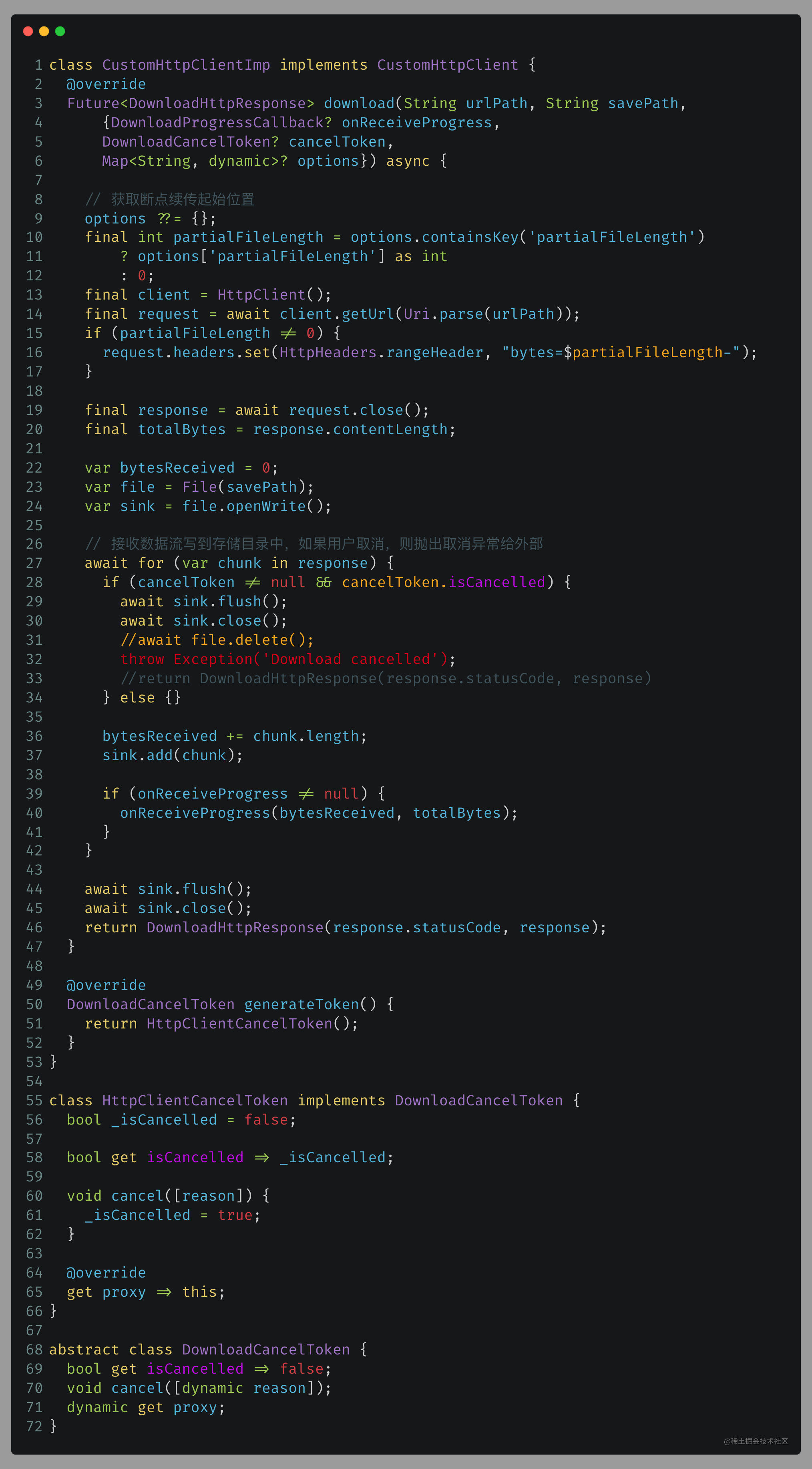The width and height of the screenshot is (812, 1469).
Task: Click the yellow minimize window dot
Action: (44, 31)
